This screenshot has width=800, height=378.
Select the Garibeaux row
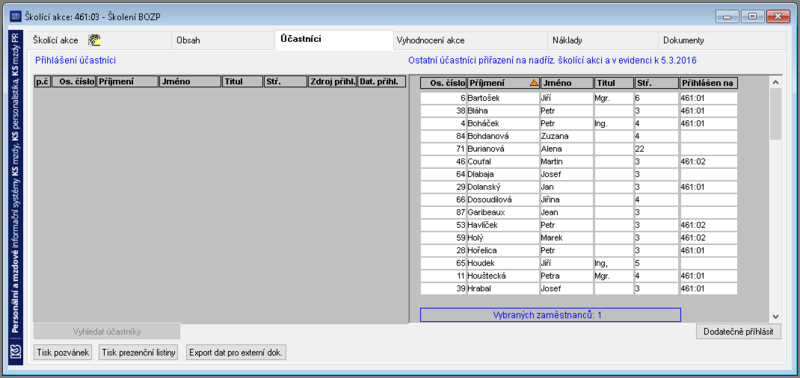(579, 212)
